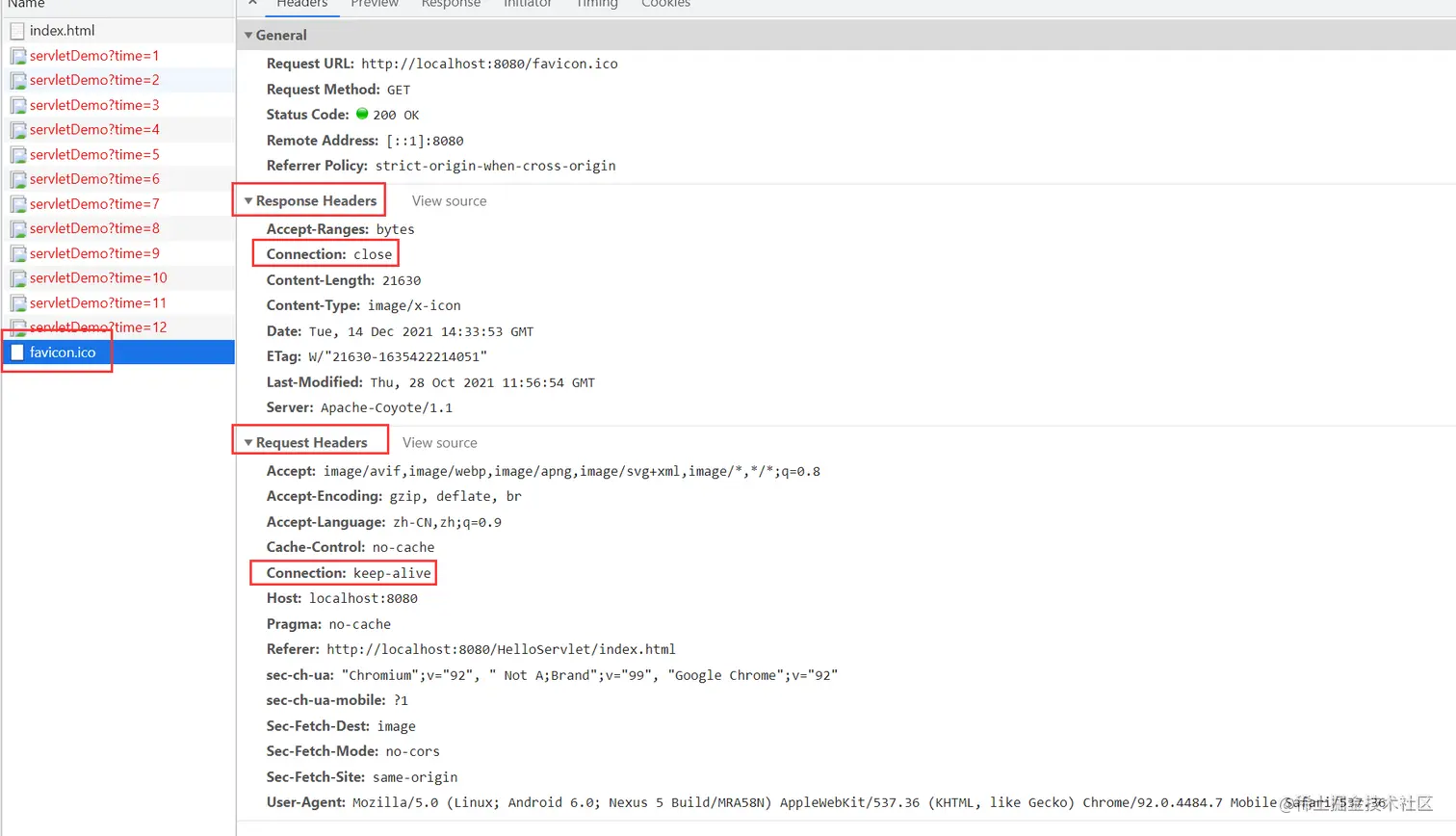The width and height of the screenshot is (1456, 836).
Task: Switch to the Headers tab
Action: point(302,4)
